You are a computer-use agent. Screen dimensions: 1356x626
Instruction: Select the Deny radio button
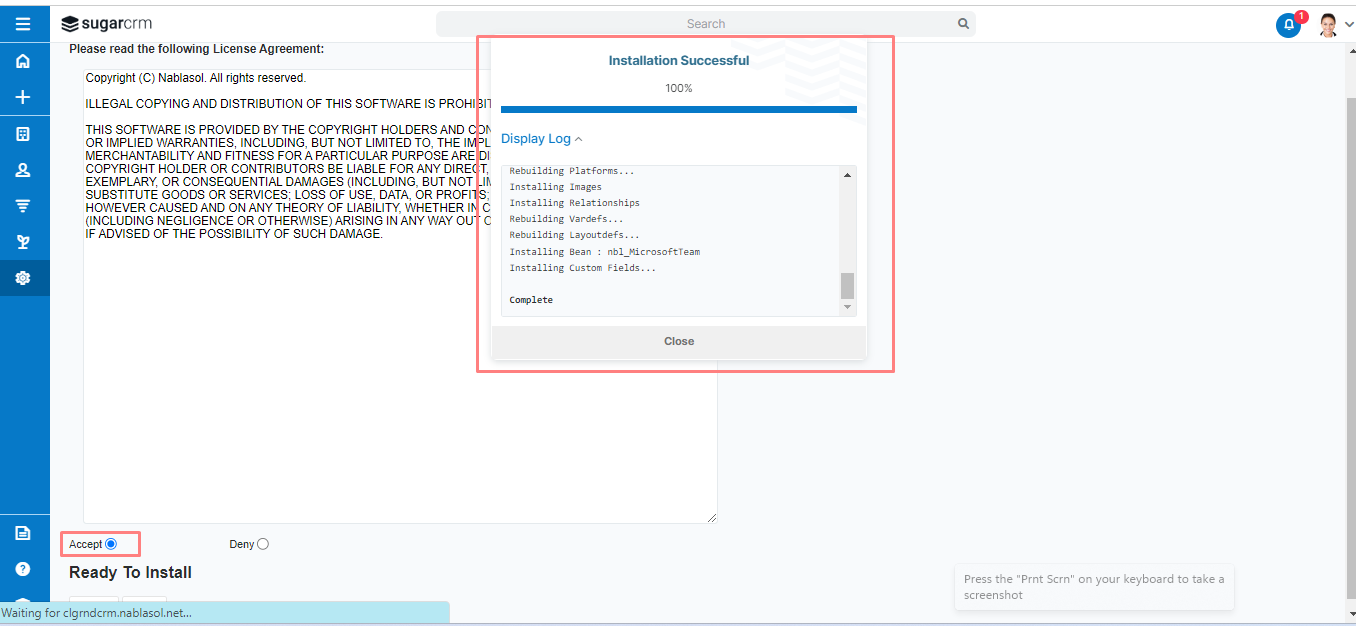click(x=263, y=544)
